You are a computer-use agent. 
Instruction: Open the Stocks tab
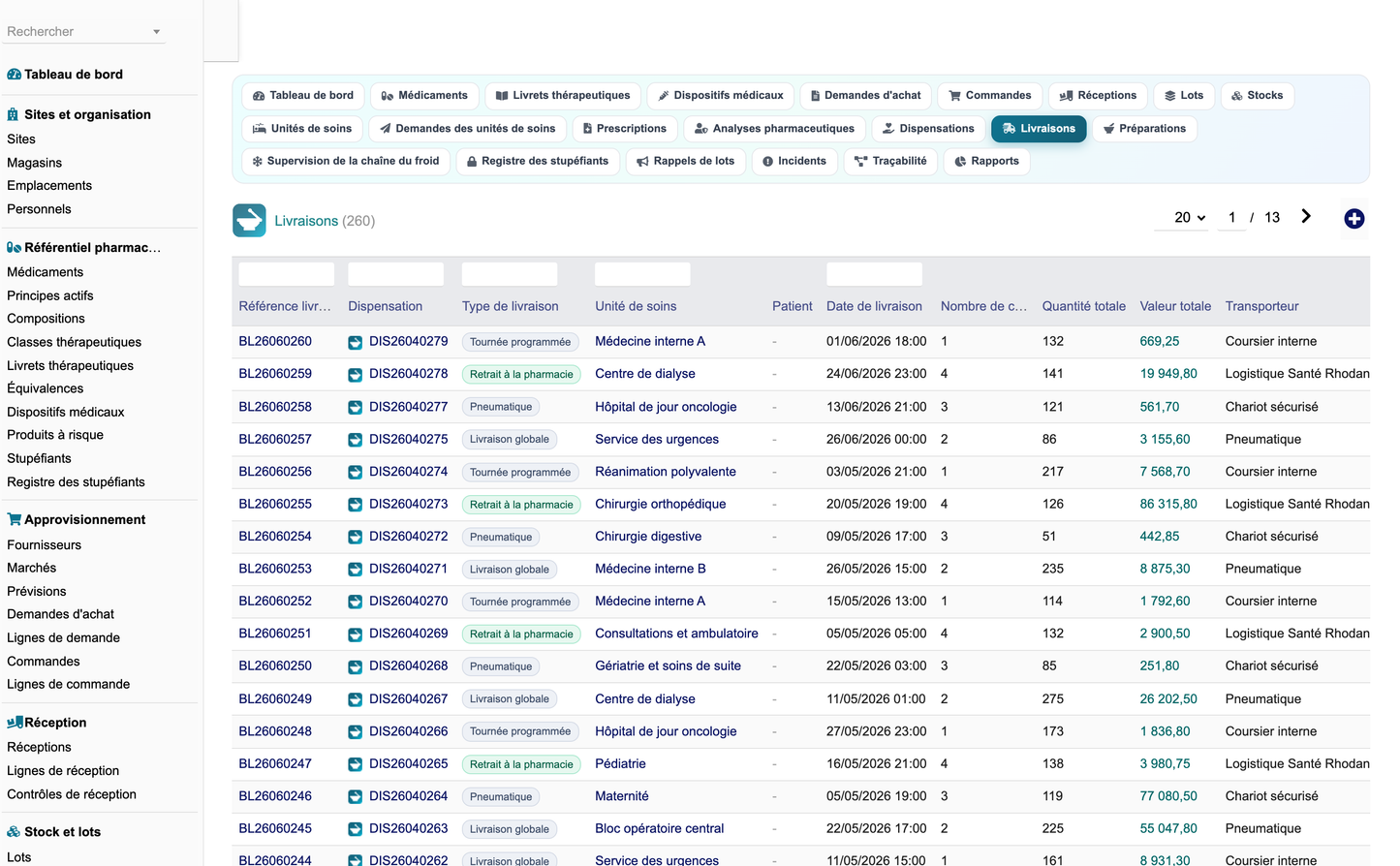(1258, 96)
